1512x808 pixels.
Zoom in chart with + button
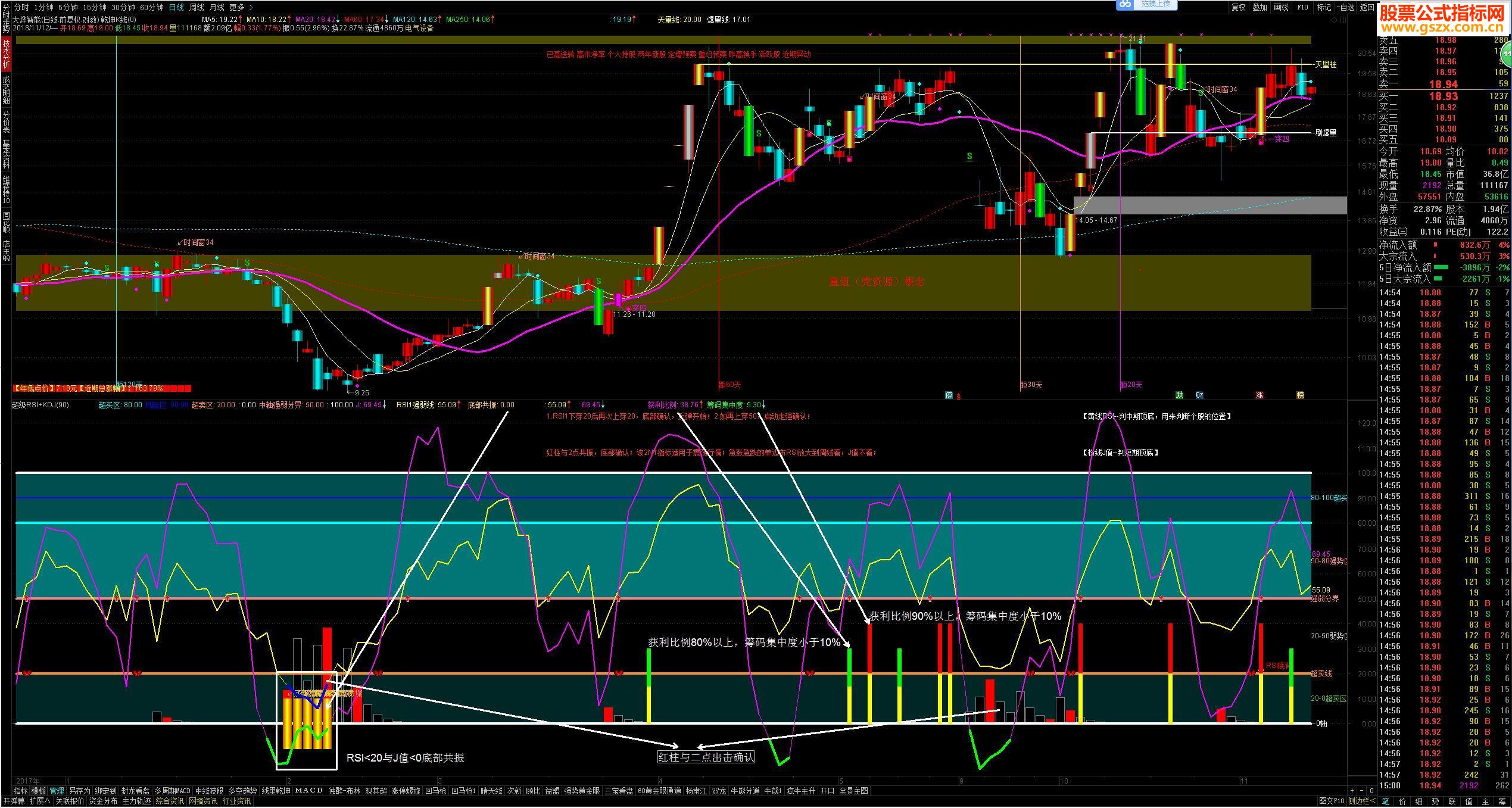[1352, 791]
